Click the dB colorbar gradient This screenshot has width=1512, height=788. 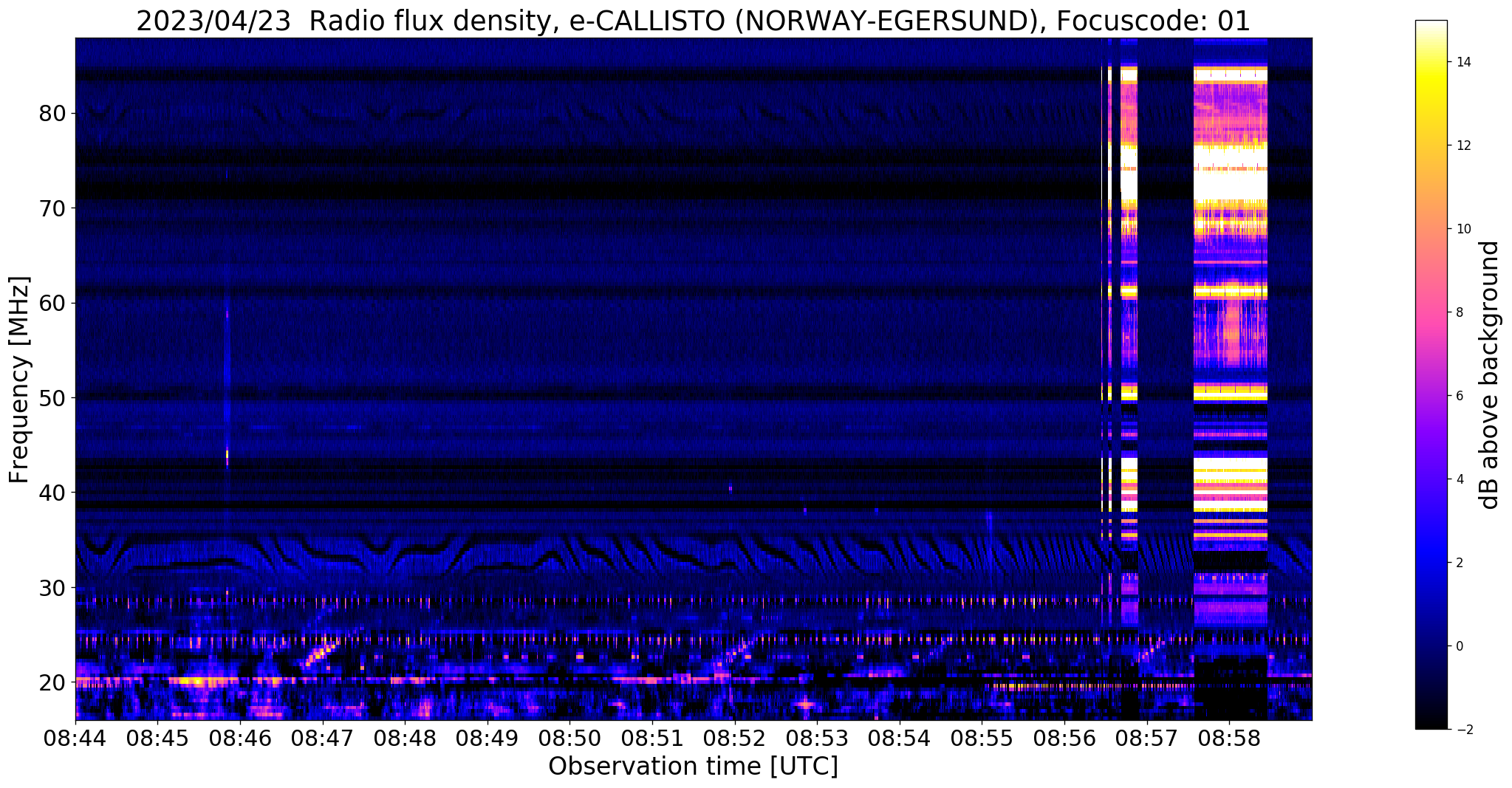(1431, 375)
